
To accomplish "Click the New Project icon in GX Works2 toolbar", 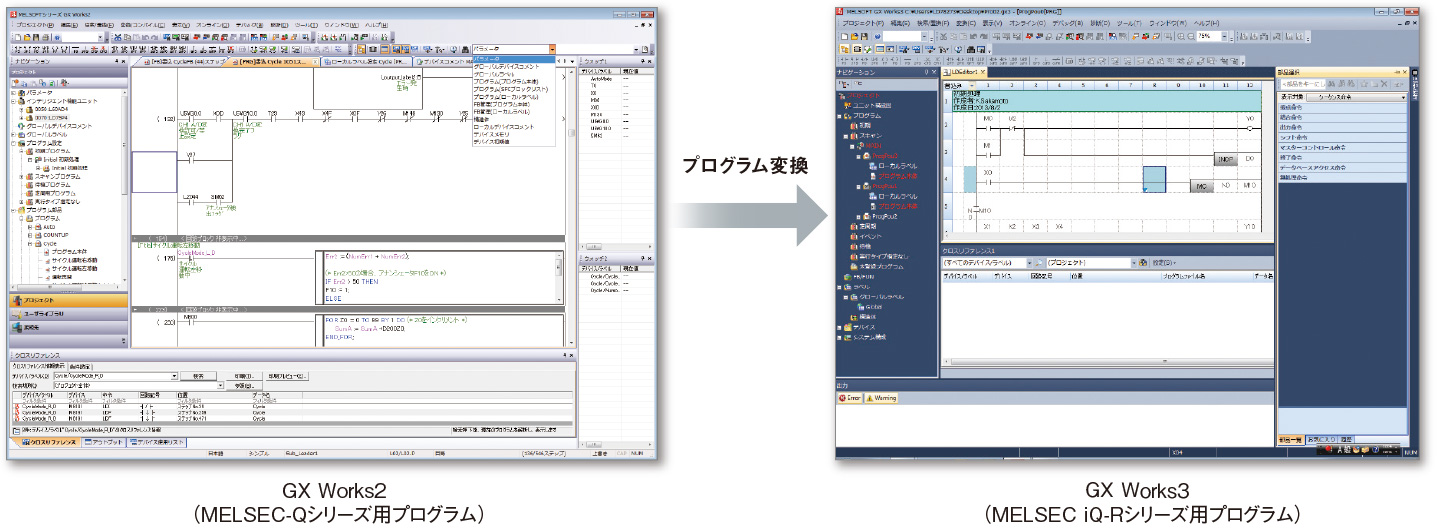I will pyautogui.click(x=16, y=37).
